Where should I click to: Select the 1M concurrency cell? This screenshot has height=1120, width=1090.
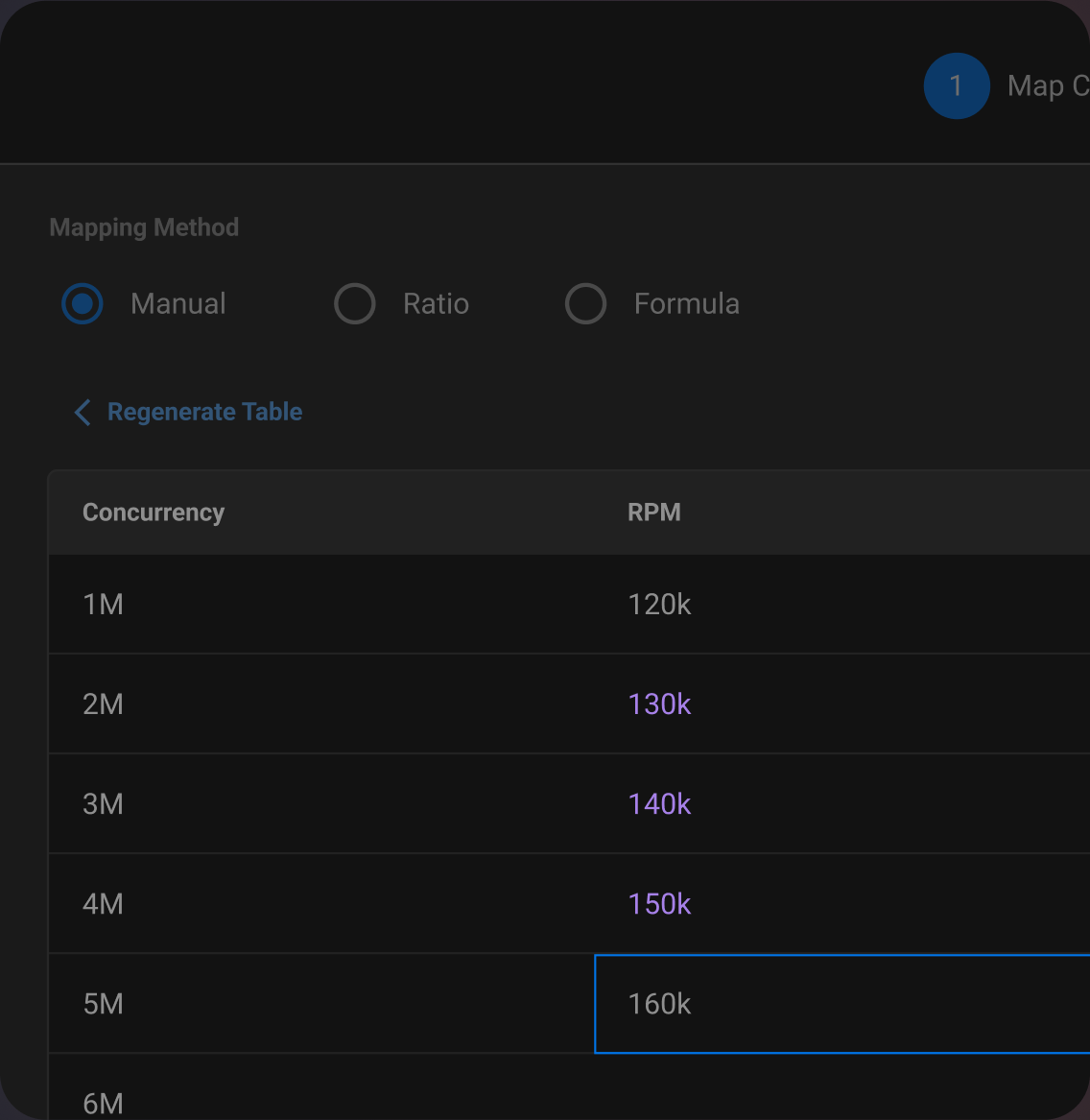103,604
